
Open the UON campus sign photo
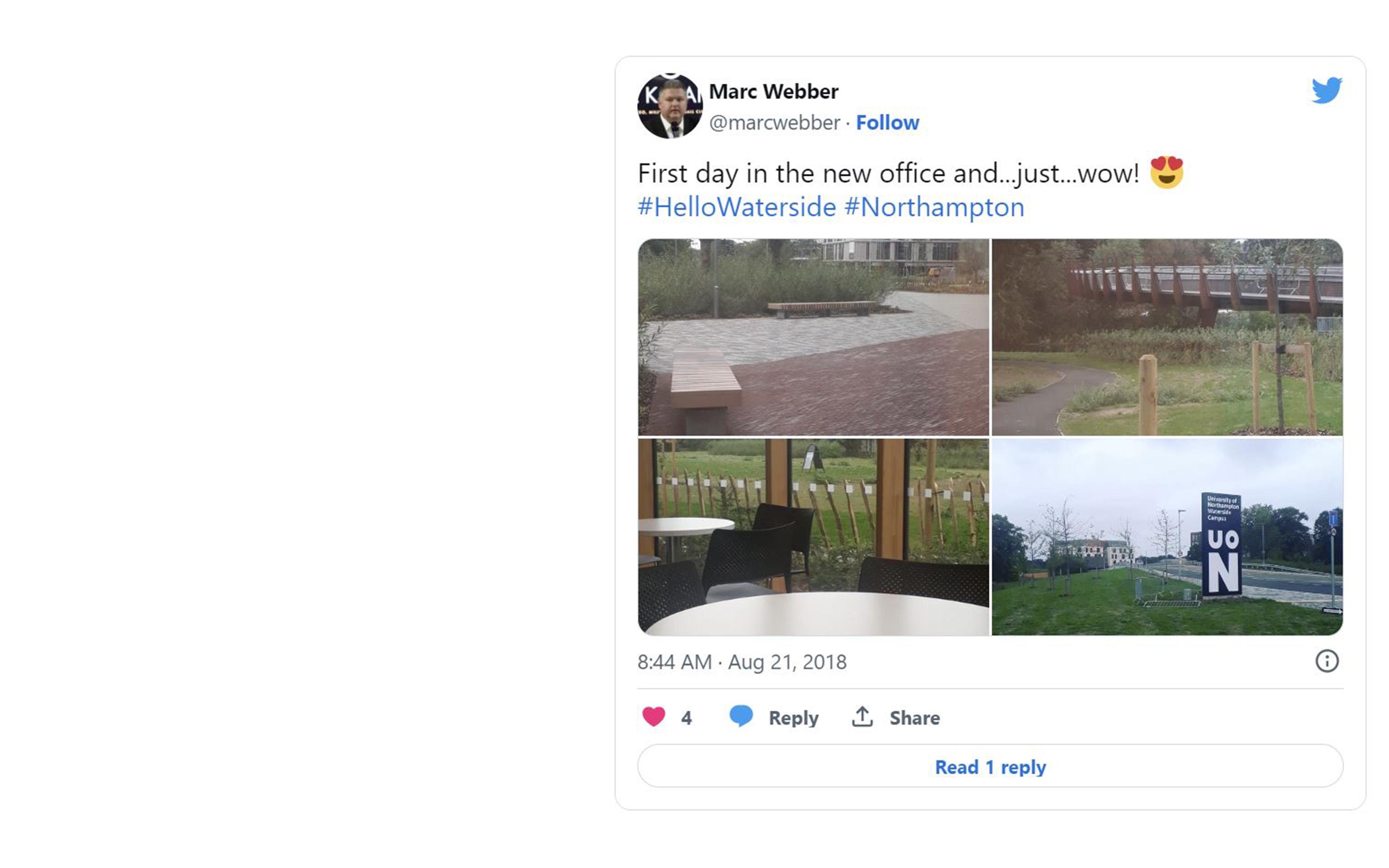coord(1167,537)
